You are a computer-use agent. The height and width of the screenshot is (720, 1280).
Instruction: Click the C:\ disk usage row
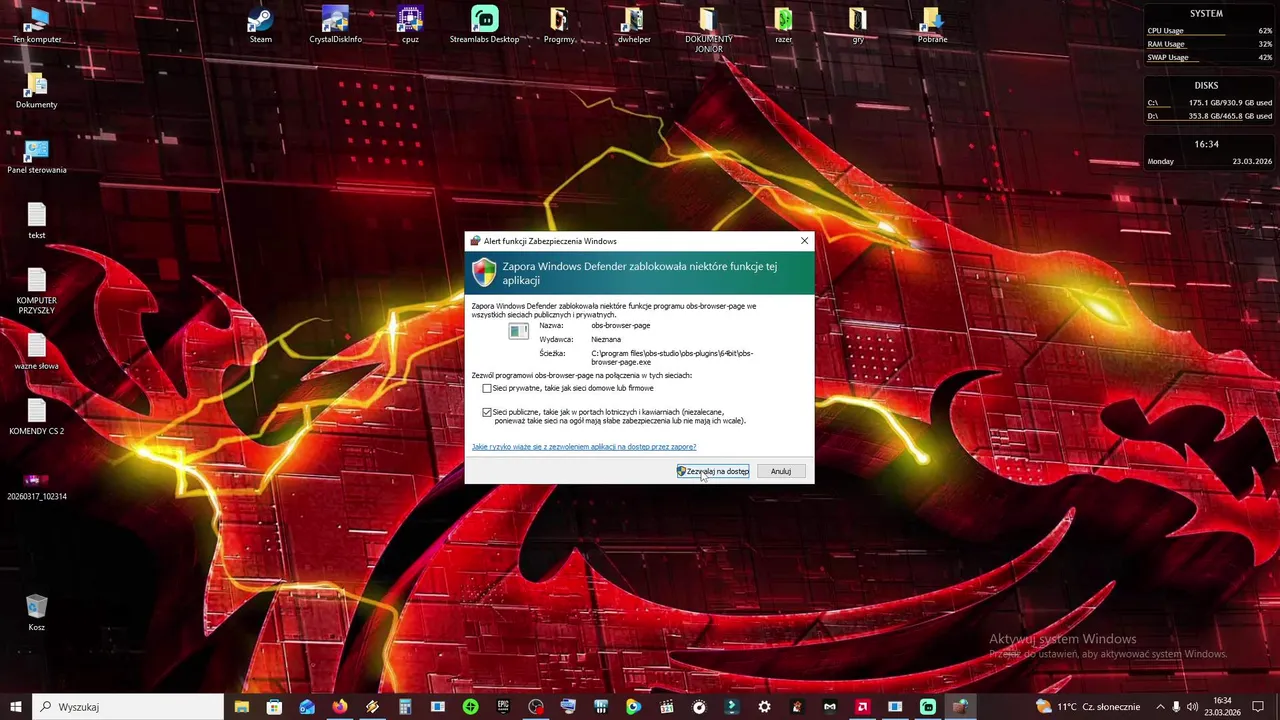point(1209,103)
